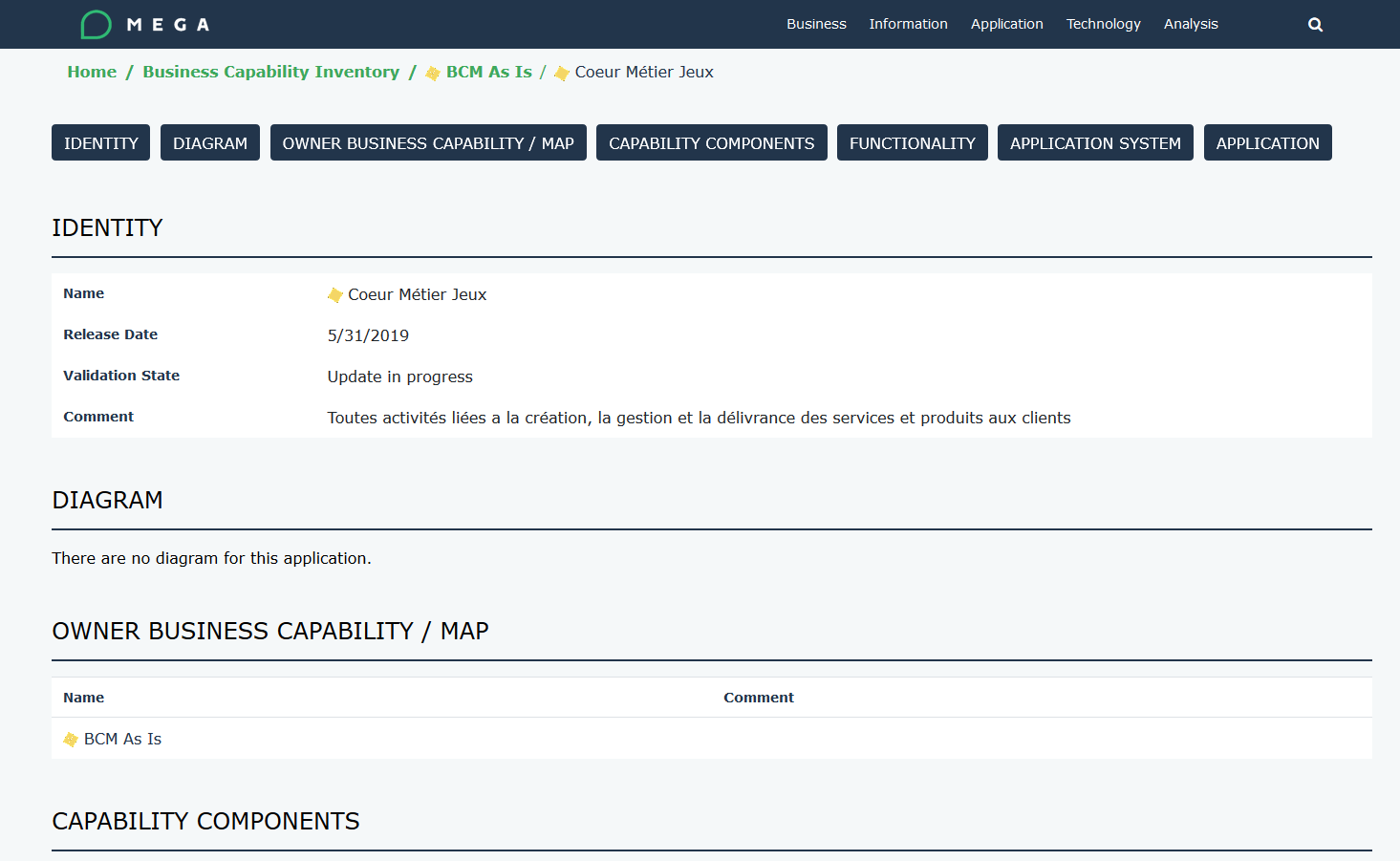Click capability icon beside Name value
The width and height of the screenshot is (1400, 861).
coord(334,295)
